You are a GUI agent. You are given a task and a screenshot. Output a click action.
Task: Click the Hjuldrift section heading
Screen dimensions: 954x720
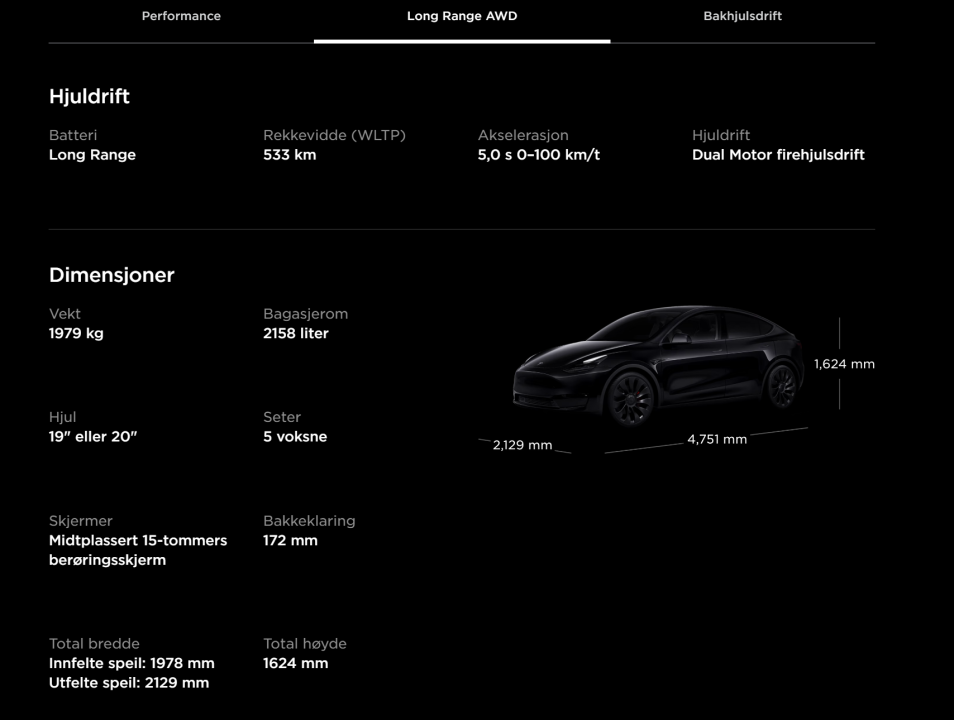(89, 97)
